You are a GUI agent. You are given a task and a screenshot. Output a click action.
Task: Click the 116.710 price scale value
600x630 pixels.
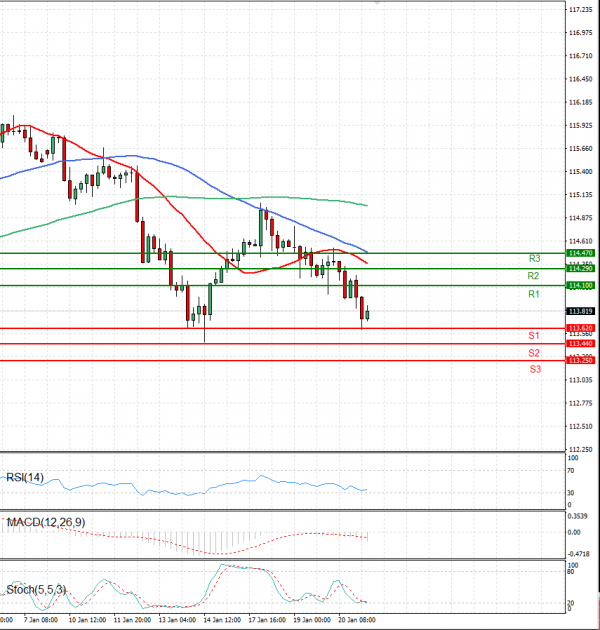pyautogui.click(x=581, y=56)
